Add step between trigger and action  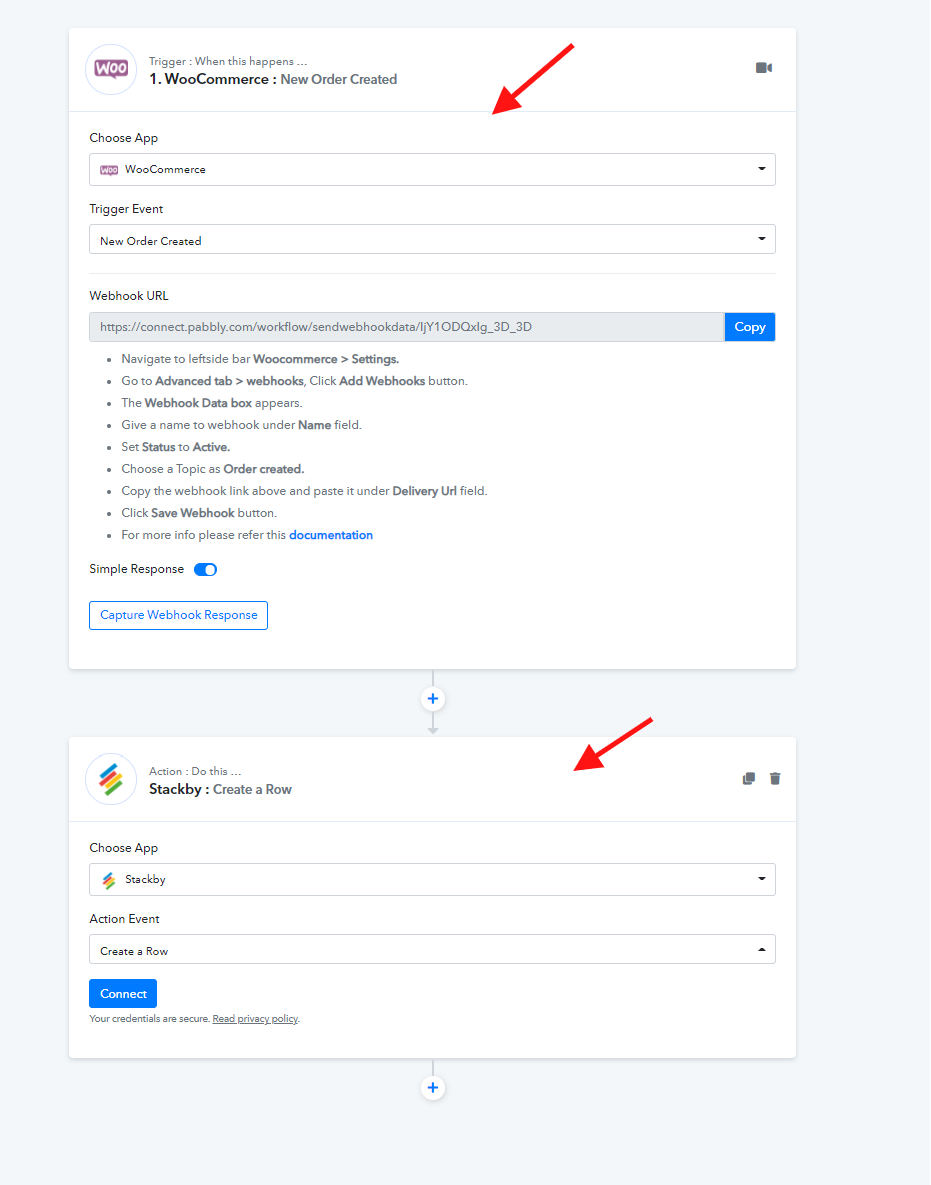pyautogui.click(x=433, y=698)
